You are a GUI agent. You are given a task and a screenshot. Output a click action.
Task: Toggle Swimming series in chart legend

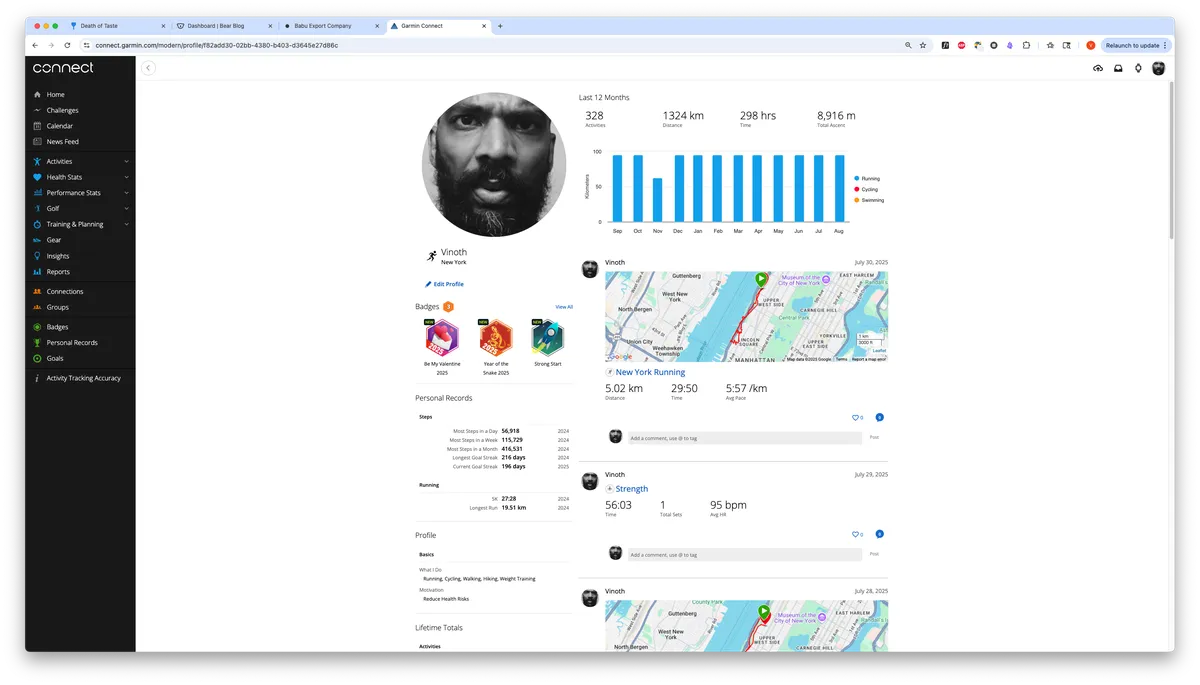click(x=868, y=200)
